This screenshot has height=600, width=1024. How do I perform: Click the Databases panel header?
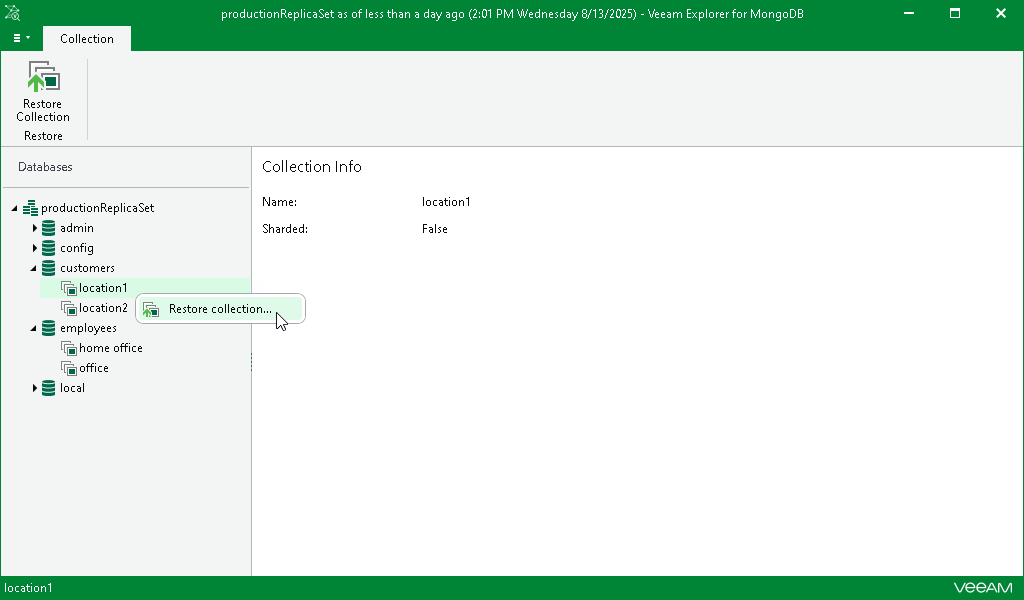45,167
